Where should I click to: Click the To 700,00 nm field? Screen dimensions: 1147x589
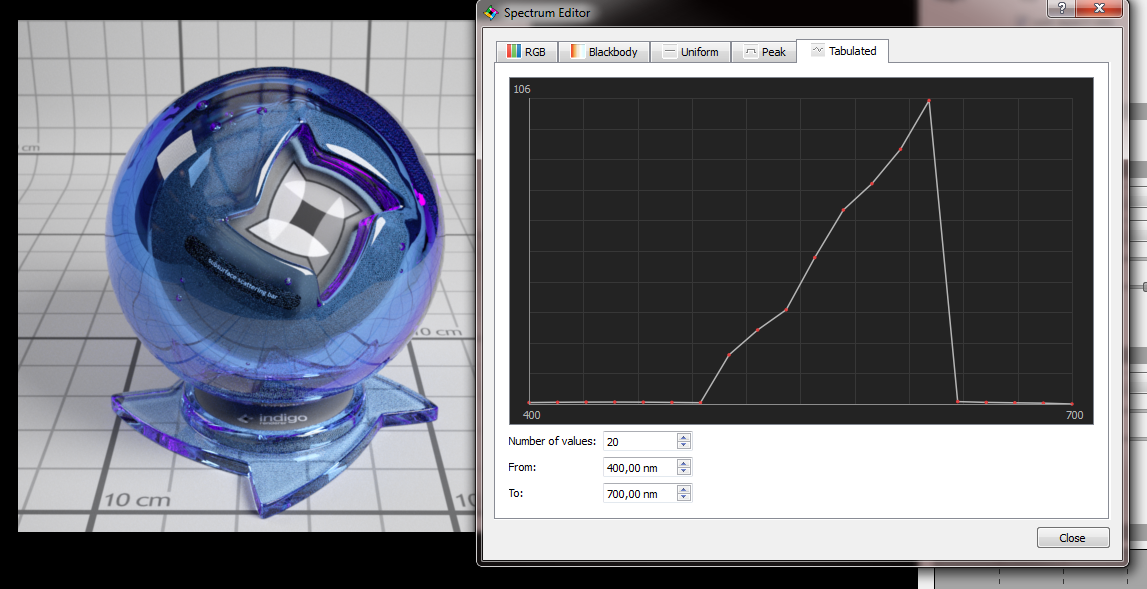click(x=639, y=493)
